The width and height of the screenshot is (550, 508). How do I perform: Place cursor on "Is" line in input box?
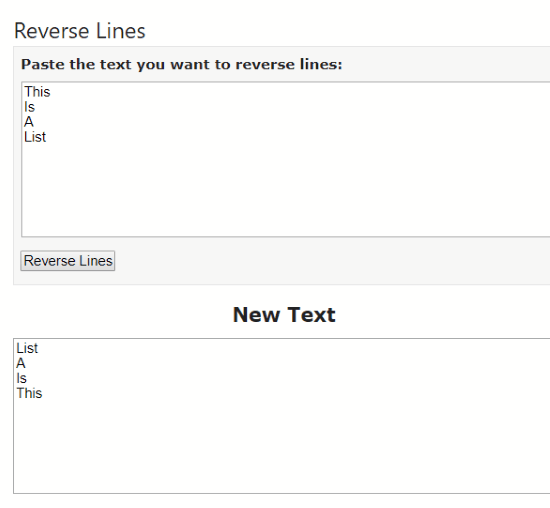(29, 107)
